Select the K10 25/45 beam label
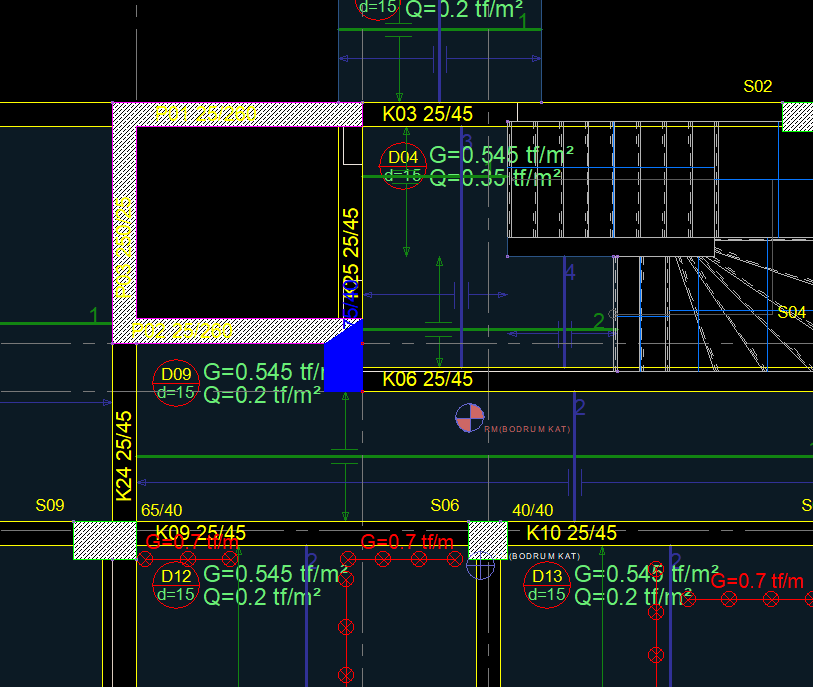813x687 pixels. [571, 533]
